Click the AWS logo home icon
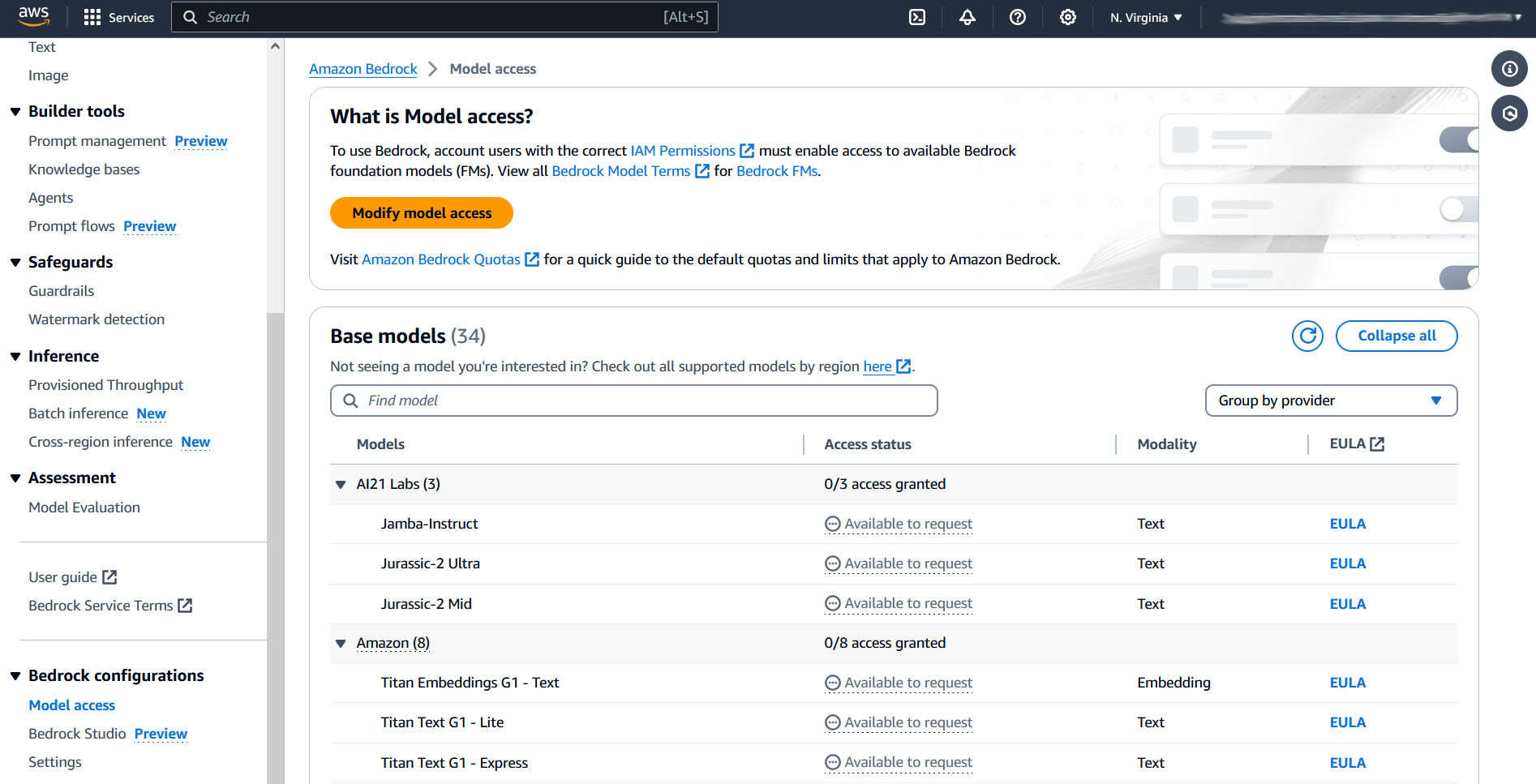This screenshot has height=784, width=1536. pyautogui.click(x=34, y=16)
